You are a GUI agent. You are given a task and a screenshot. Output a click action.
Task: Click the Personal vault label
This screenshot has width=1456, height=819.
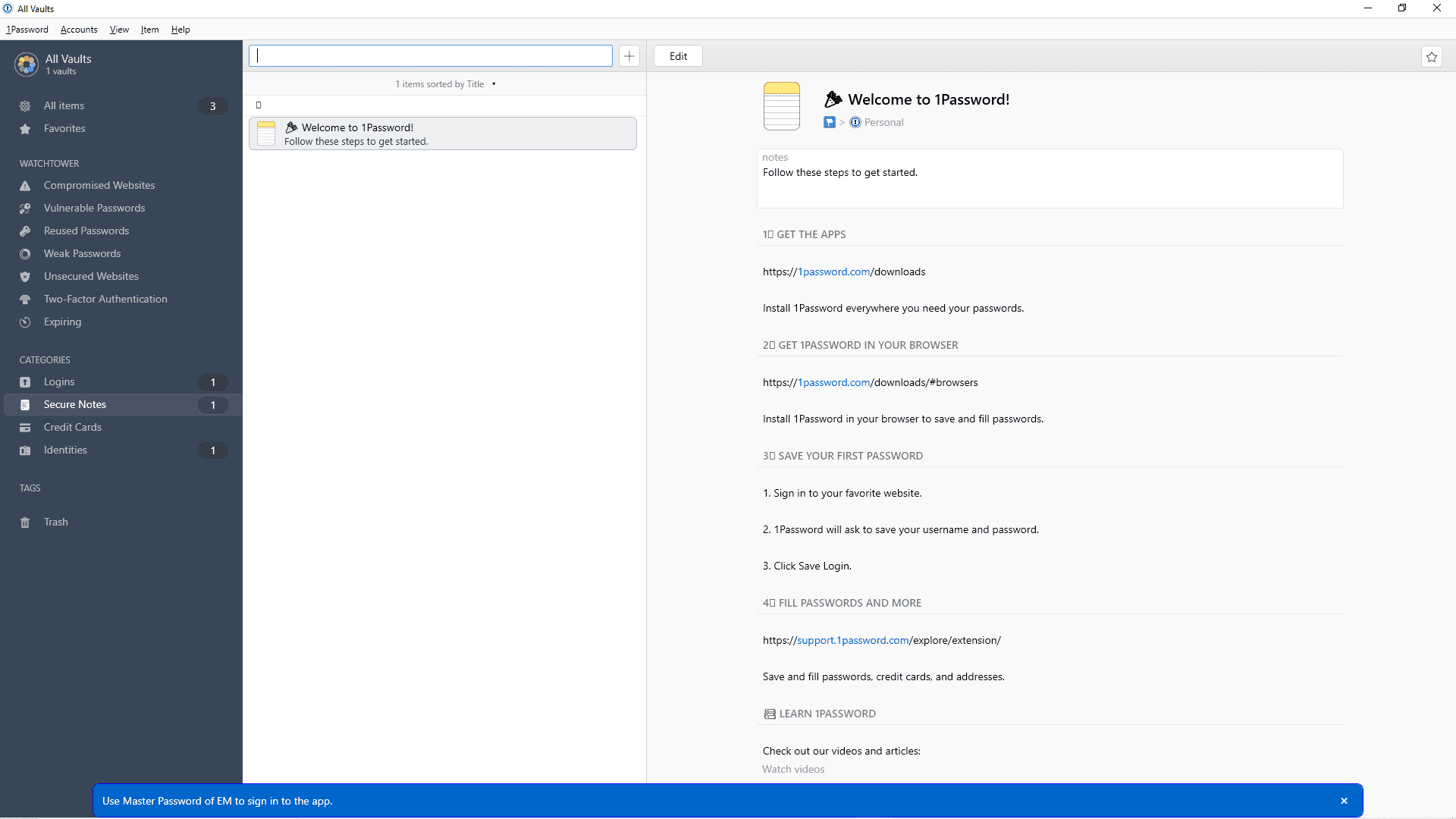tap(884, 122)
